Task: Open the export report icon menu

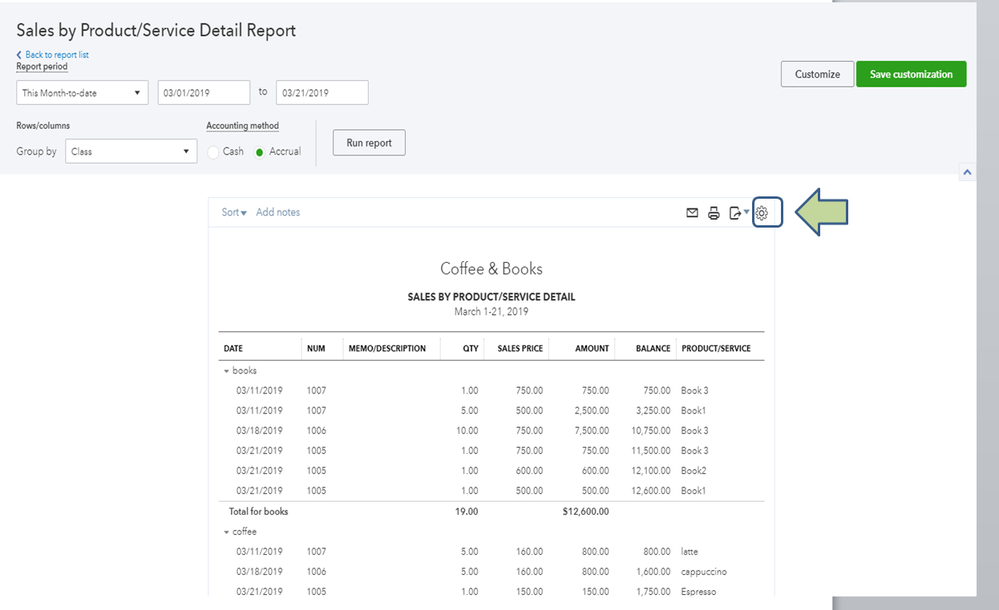Action: (x=738, y=213)
